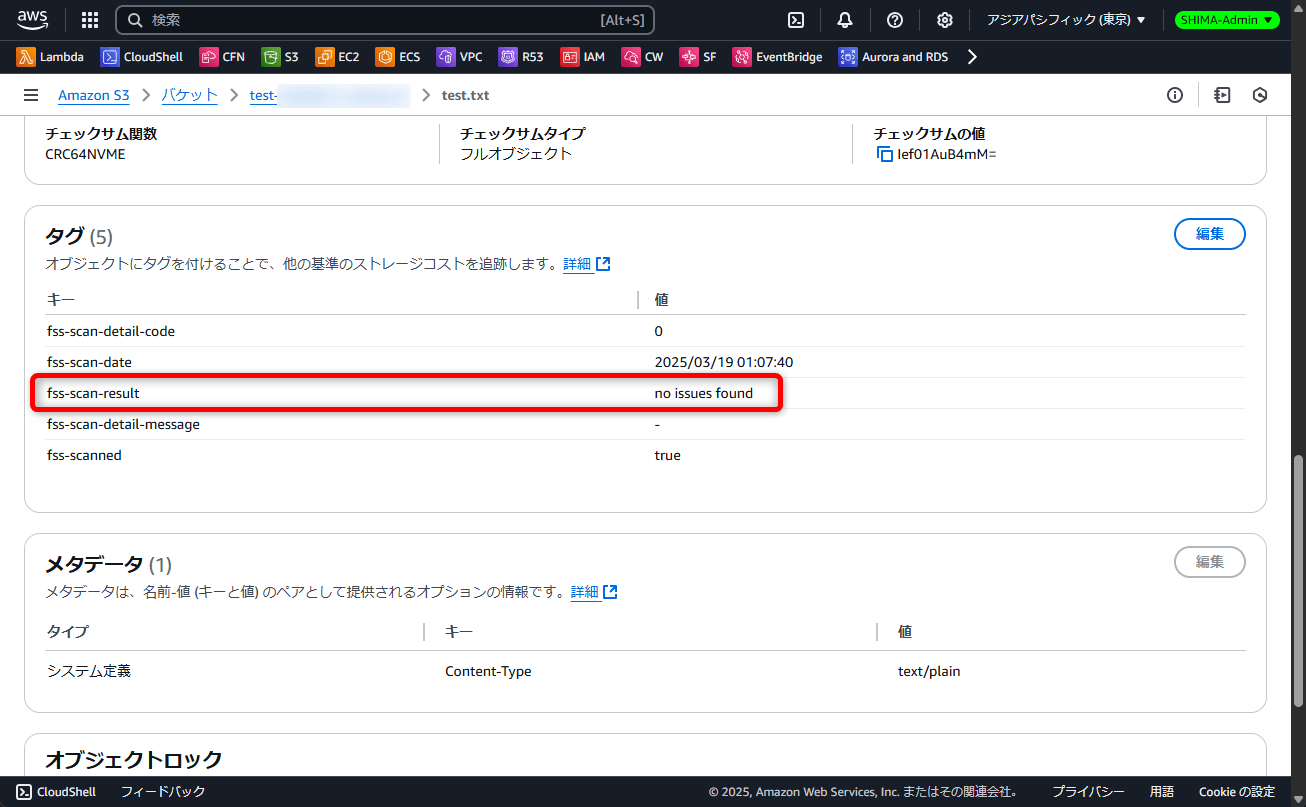Open Aurora and RDS favorite shortcut

pyautogui.click(x=893, y=57)
